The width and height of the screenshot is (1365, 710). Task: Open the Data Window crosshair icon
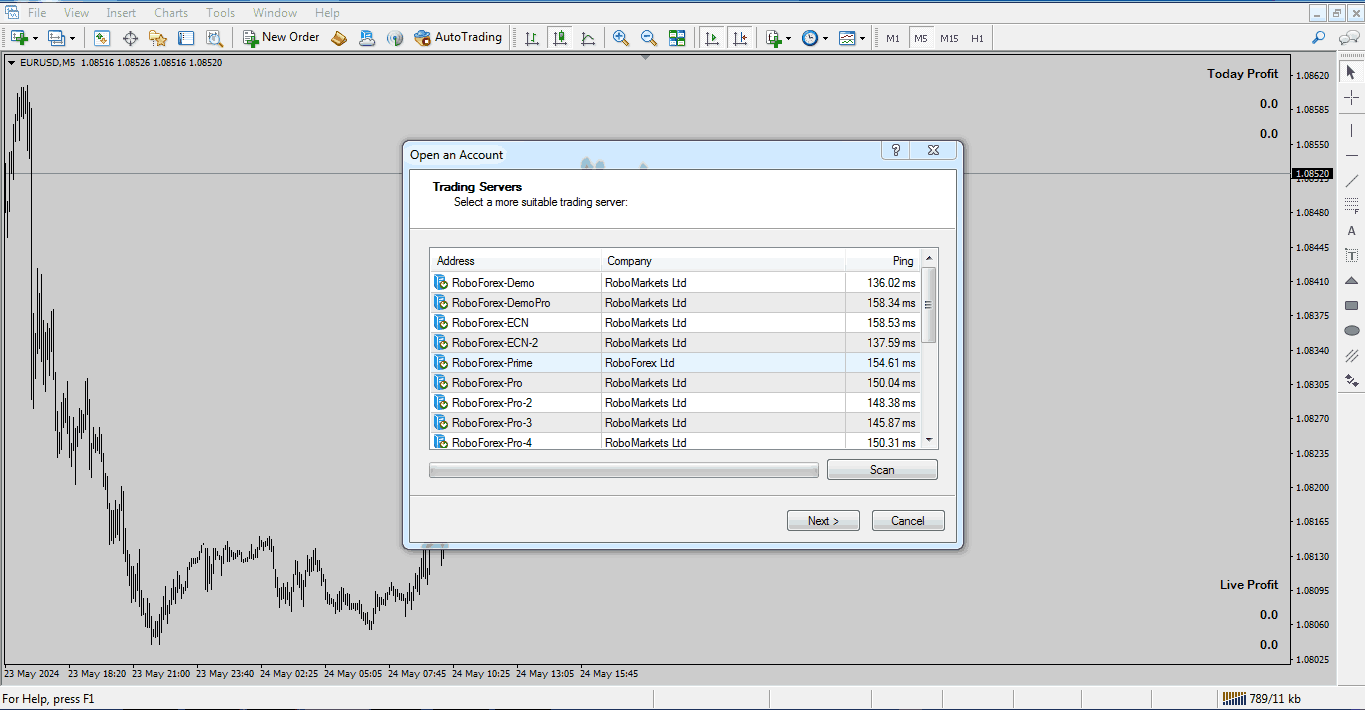click(130, 38)
